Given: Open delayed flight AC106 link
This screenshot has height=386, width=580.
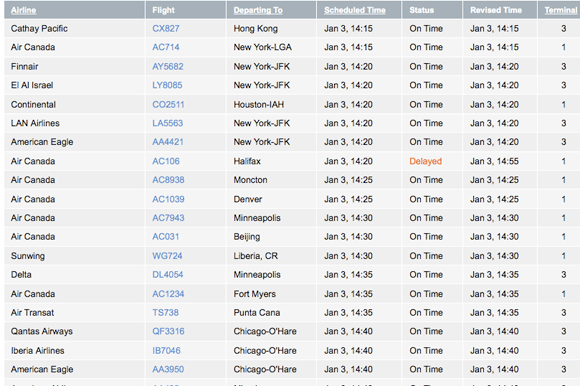Looking at the screenshot, I should (166, 161).
